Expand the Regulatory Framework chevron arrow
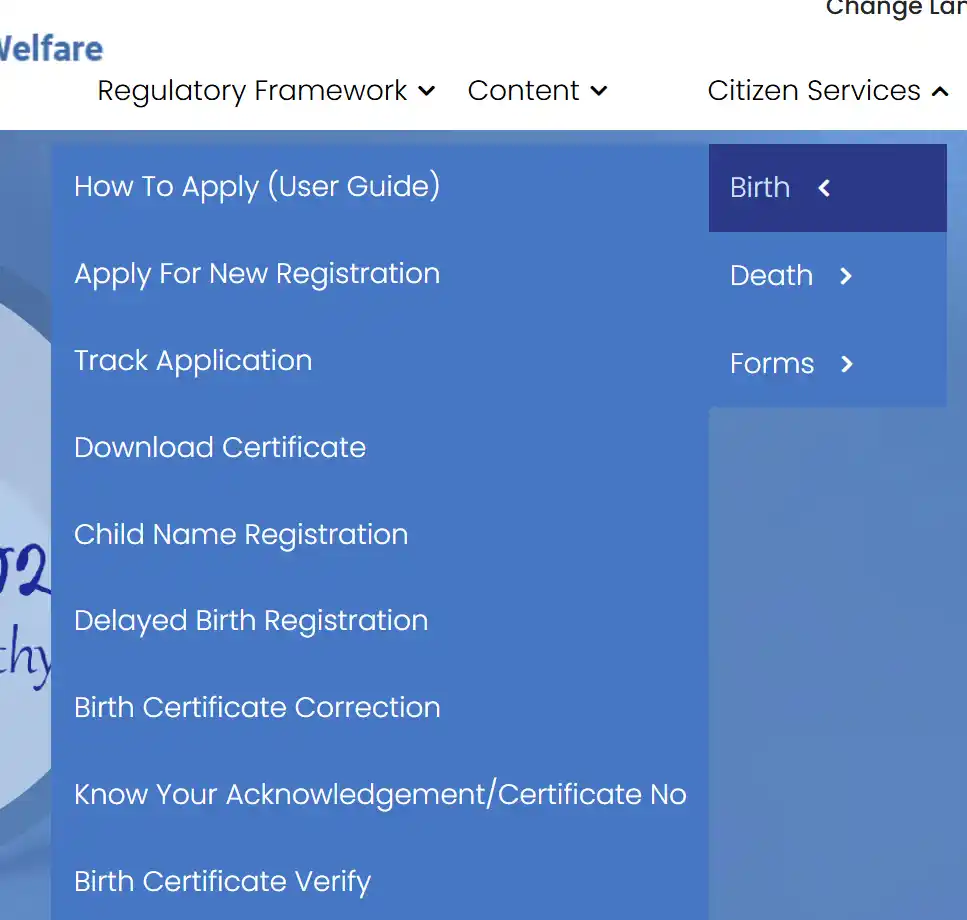The image size is (967, 920). [426, 91]
